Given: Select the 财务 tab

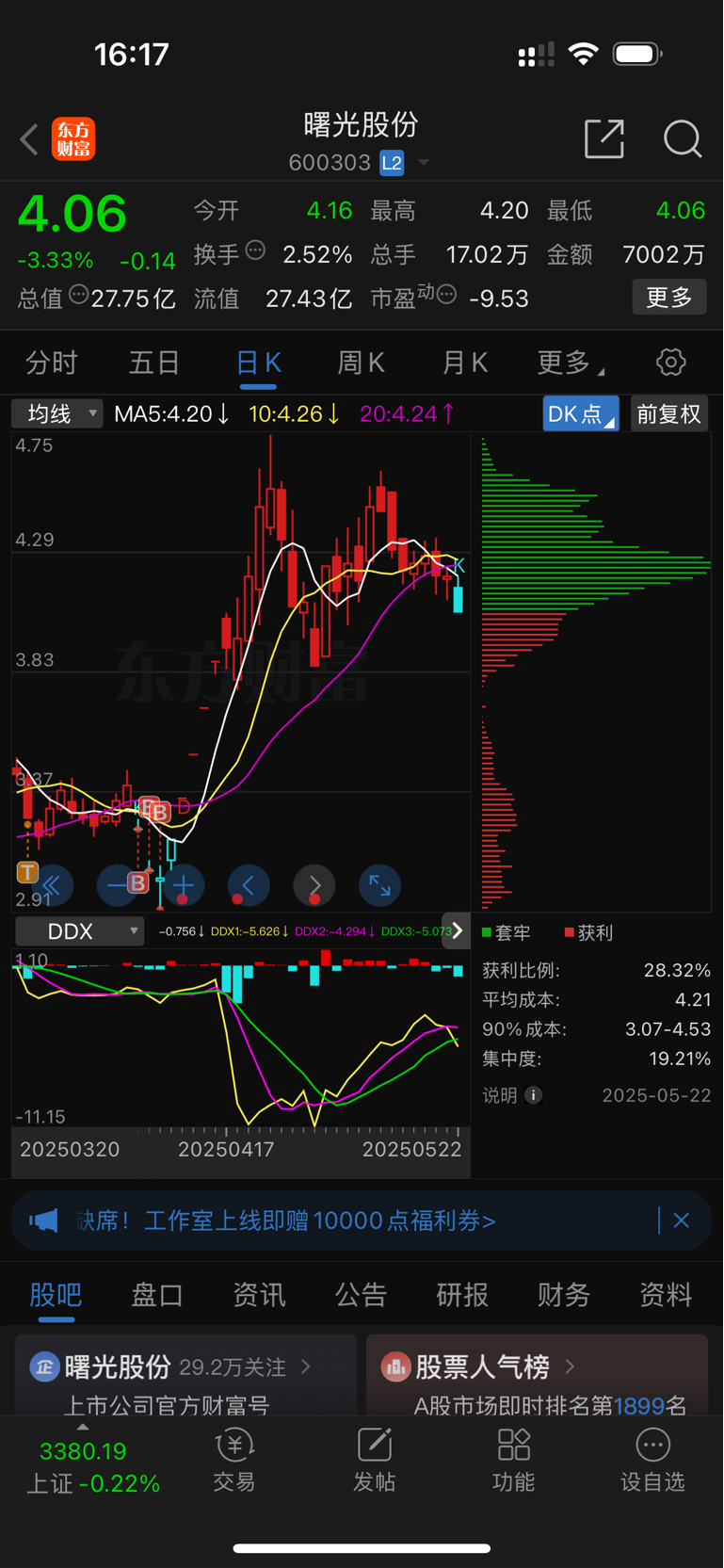Looking at the screenshot, I should (x=564, y=1296).
